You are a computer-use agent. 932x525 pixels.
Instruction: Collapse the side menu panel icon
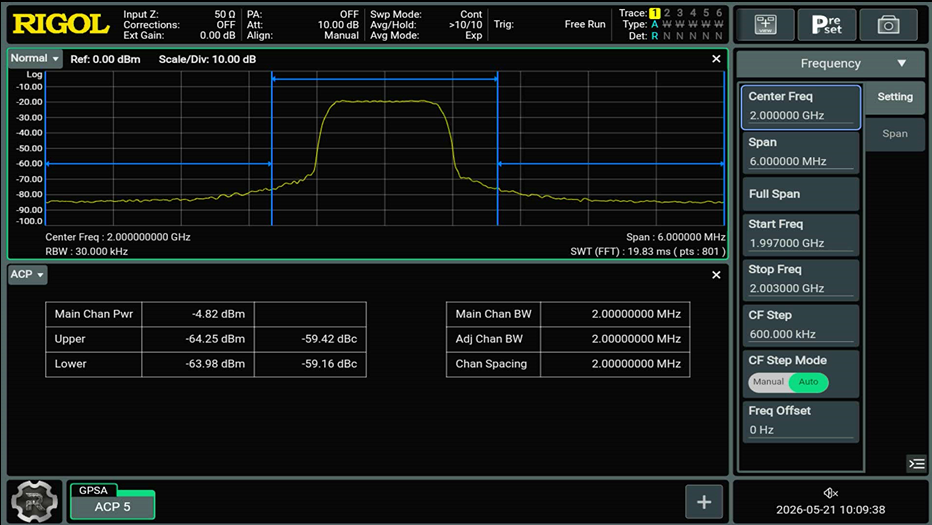point(917,464)
